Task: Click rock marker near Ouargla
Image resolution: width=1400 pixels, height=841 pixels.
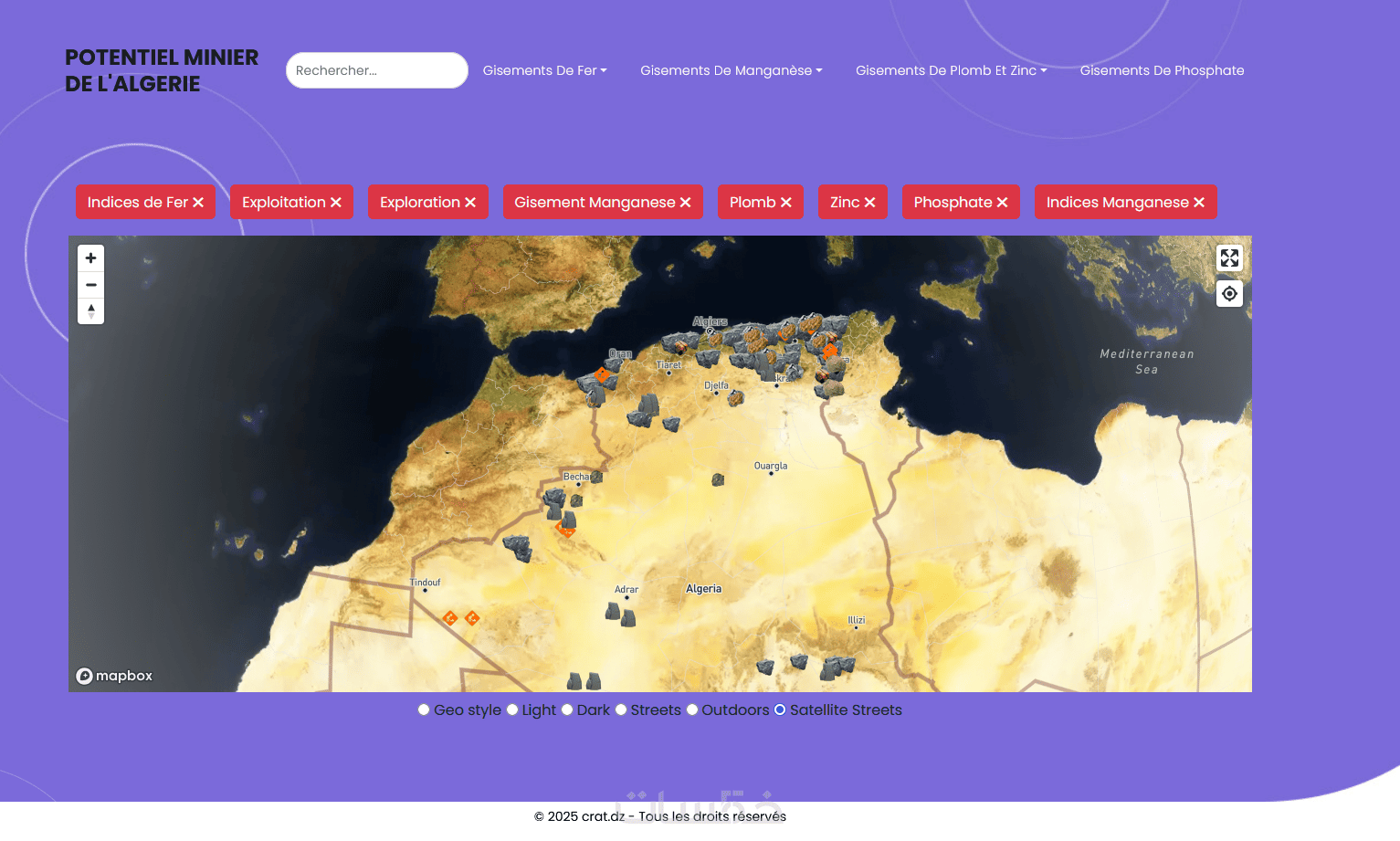Action: click(718, 479)
